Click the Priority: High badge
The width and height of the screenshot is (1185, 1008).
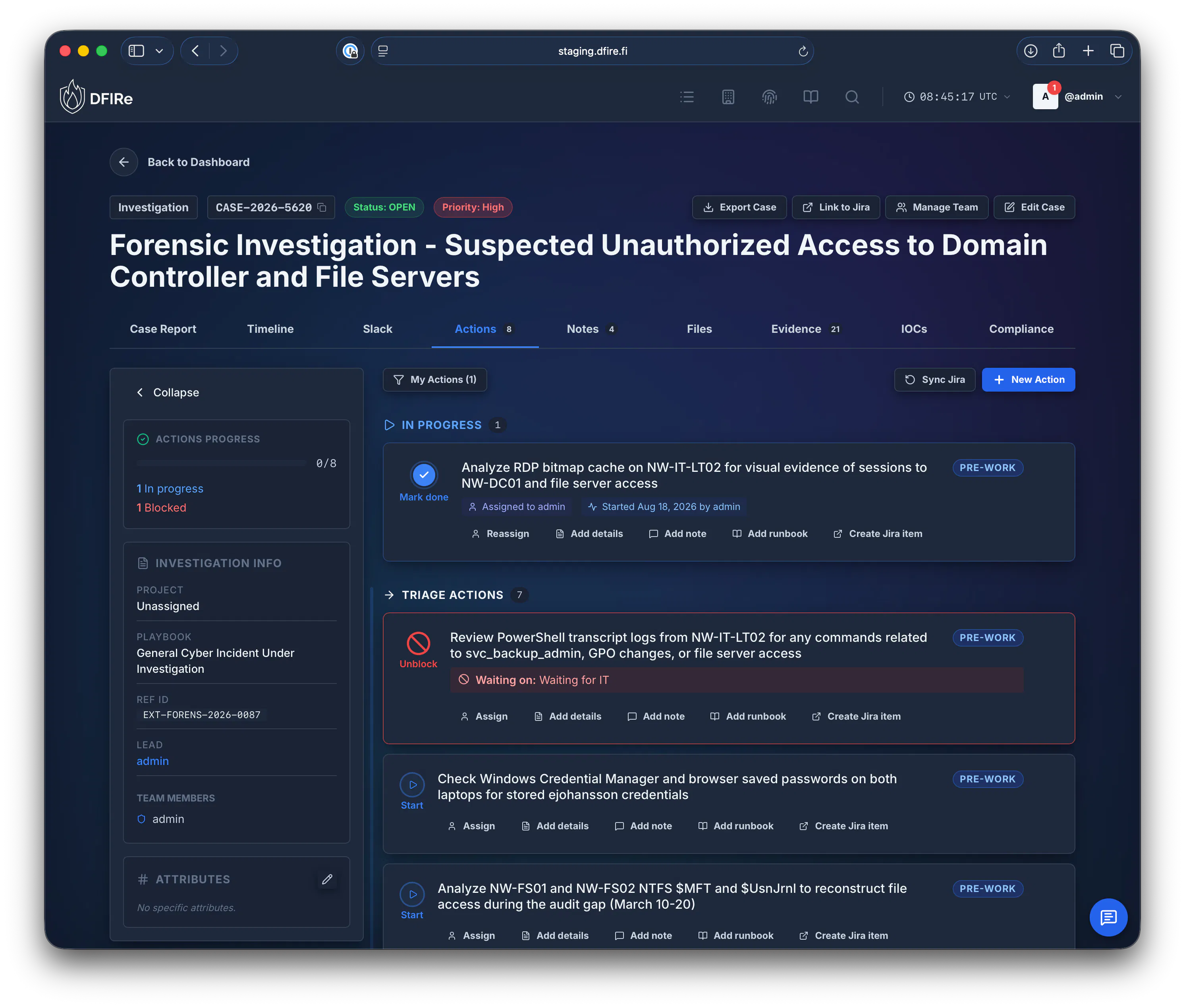tap(473, 207)
